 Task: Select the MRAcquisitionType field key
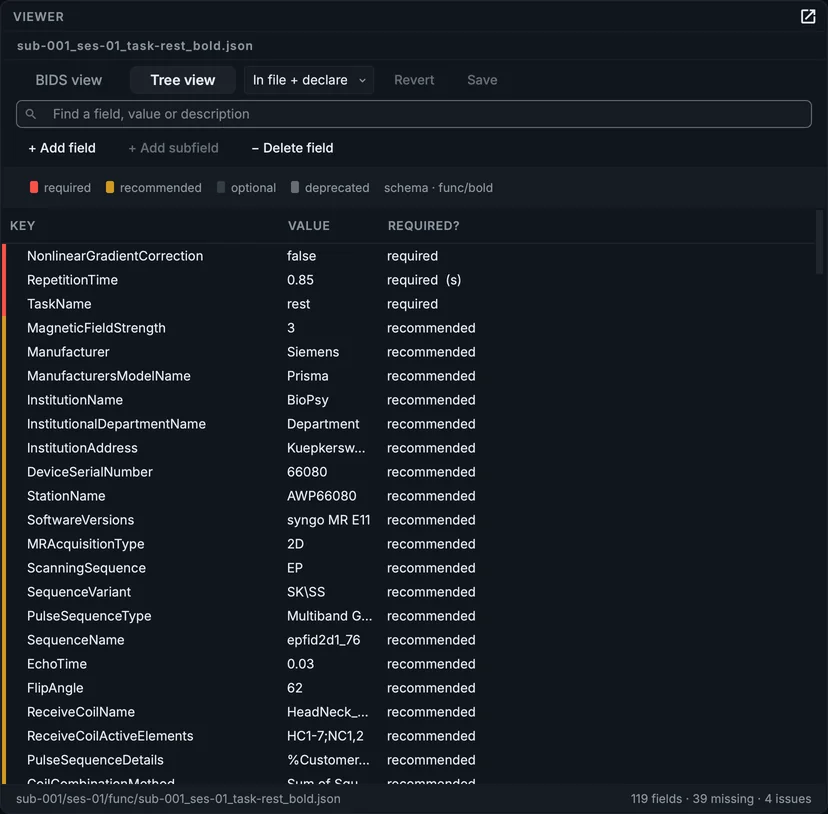(86, 544)
